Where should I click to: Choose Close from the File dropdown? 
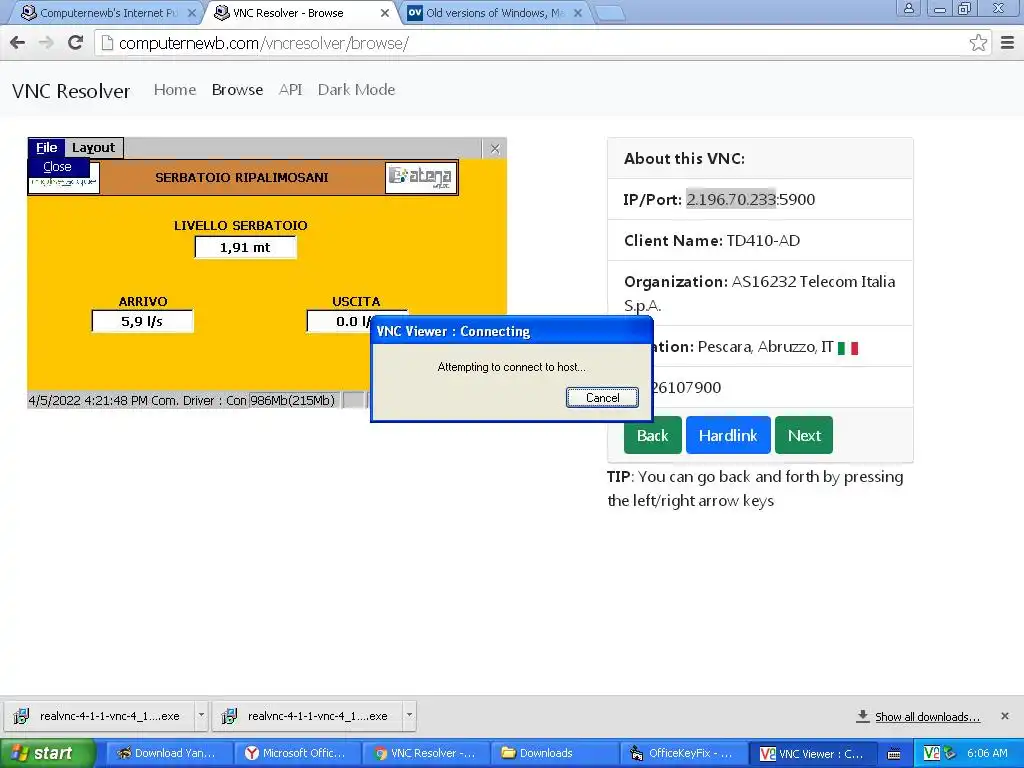(x=57, y=167)
